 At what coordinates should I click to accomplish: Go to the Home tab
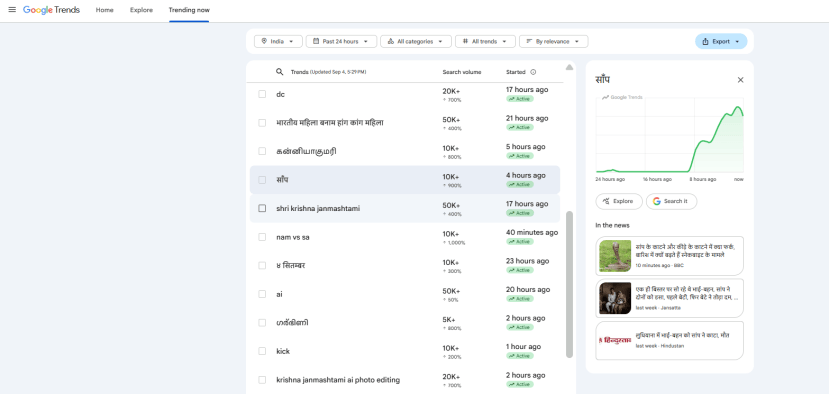[105, 10]
